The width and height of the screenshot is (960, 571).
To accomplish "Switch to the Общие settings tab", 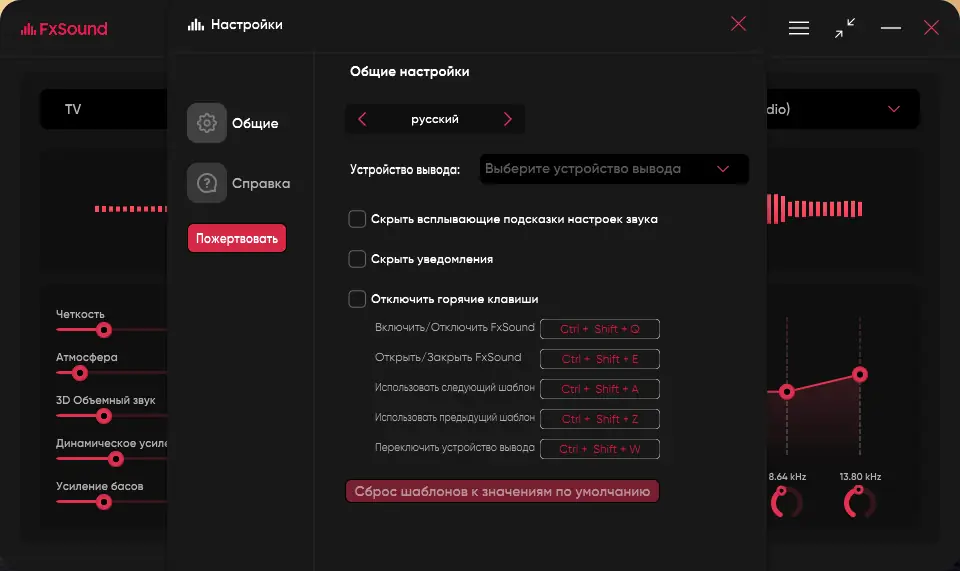I will (x=255, y=124).
